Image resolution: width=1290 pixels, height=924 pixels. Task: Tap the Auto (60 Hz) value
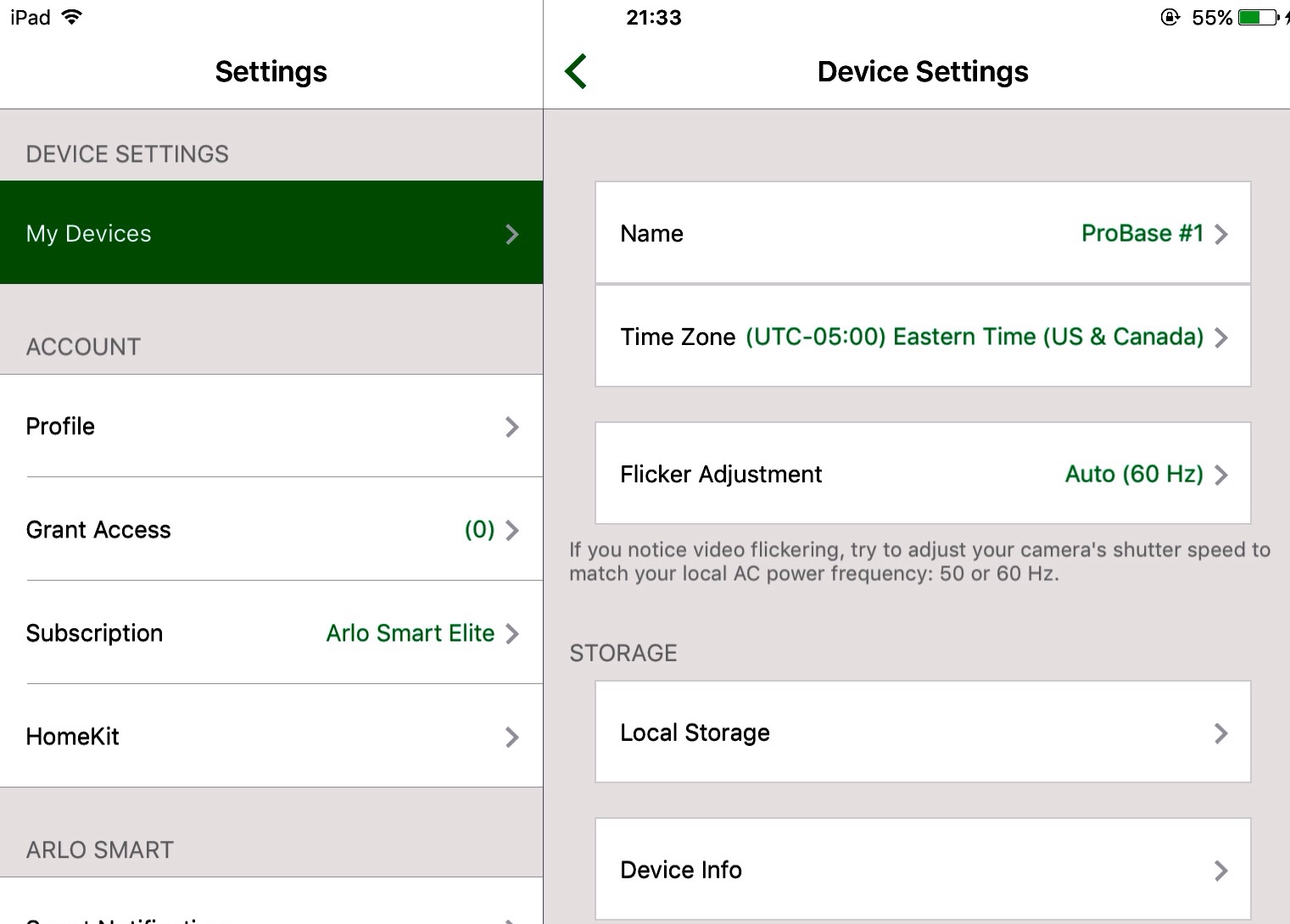click(x=1134, y=474)
